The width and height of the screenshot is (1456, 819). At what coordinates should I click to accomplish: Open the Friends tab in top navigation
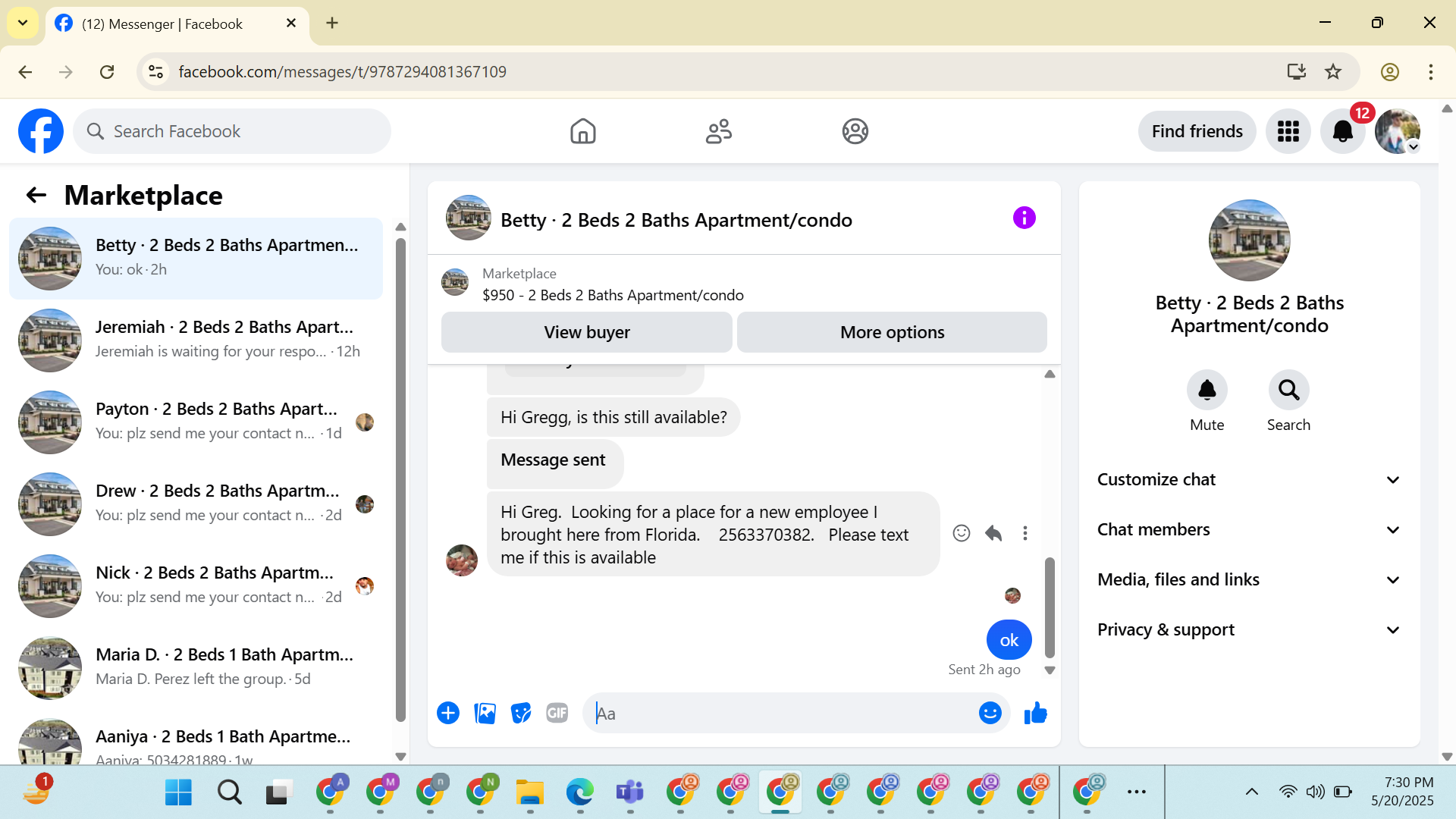(718, 132)
